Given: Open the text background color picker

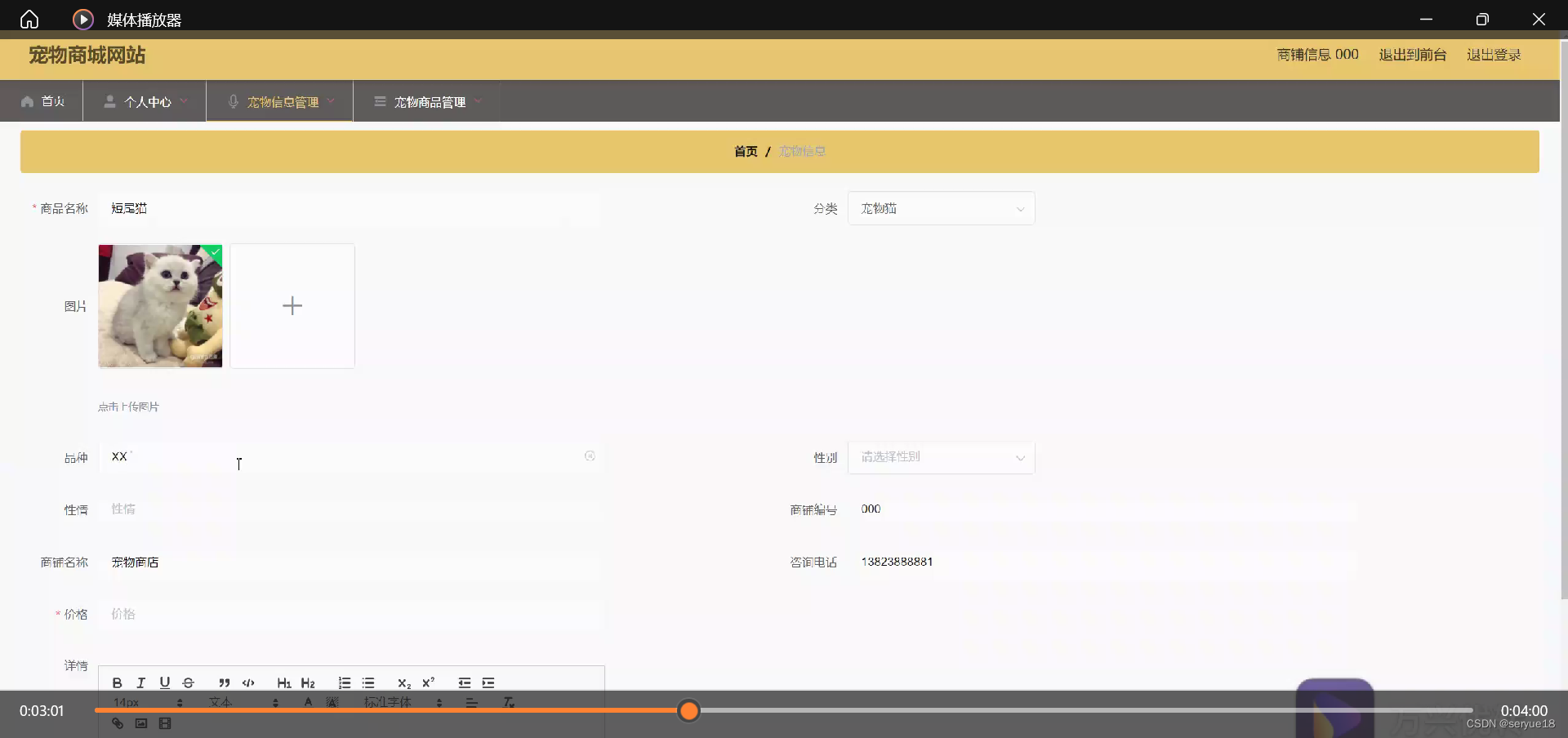Looking at the screenshot, I should pyautogui.click(x=332, y=702).
